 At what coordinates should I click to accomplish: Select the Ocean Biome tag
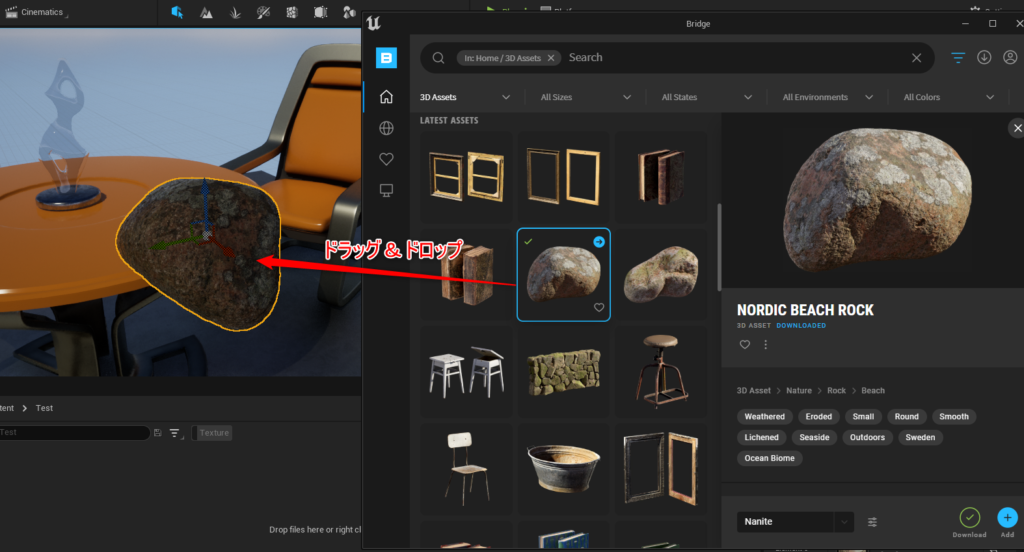click(x=769, y=459)
